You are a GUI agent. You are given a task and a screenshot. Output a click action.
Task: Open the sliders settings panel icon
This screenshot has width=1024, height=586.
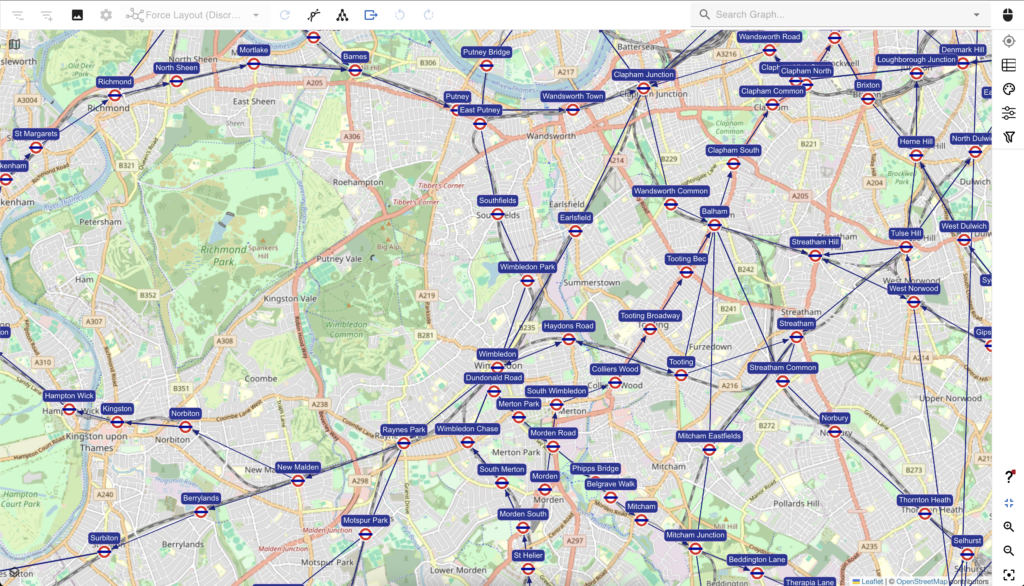pos(1009,113)
